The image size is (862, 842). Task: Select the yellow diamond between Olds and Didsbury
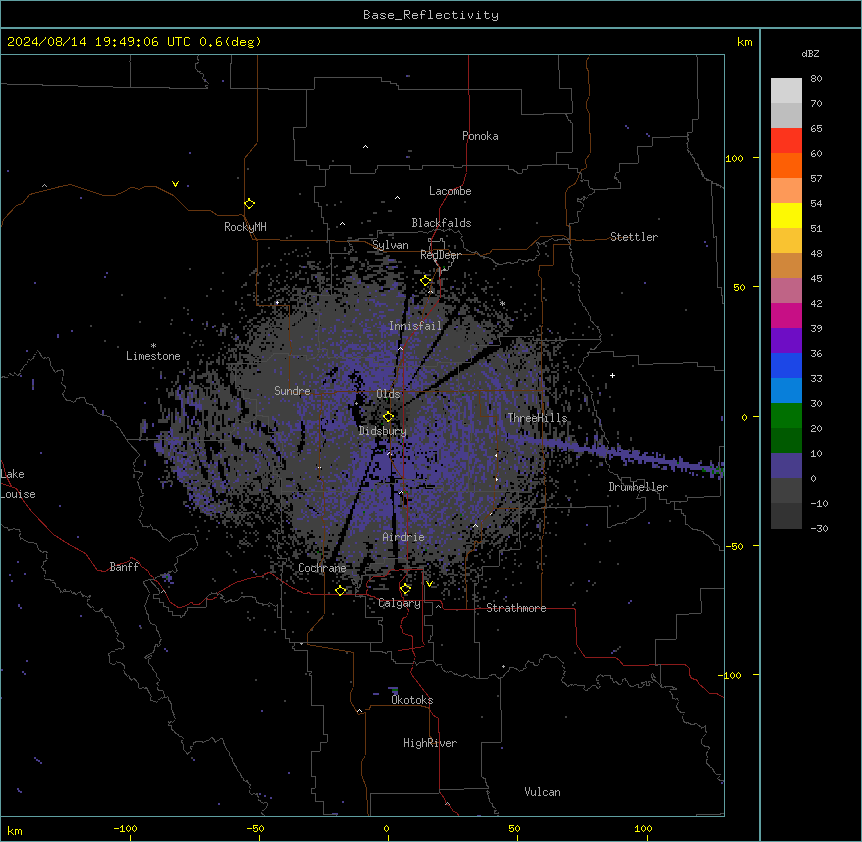click(388, 417)
